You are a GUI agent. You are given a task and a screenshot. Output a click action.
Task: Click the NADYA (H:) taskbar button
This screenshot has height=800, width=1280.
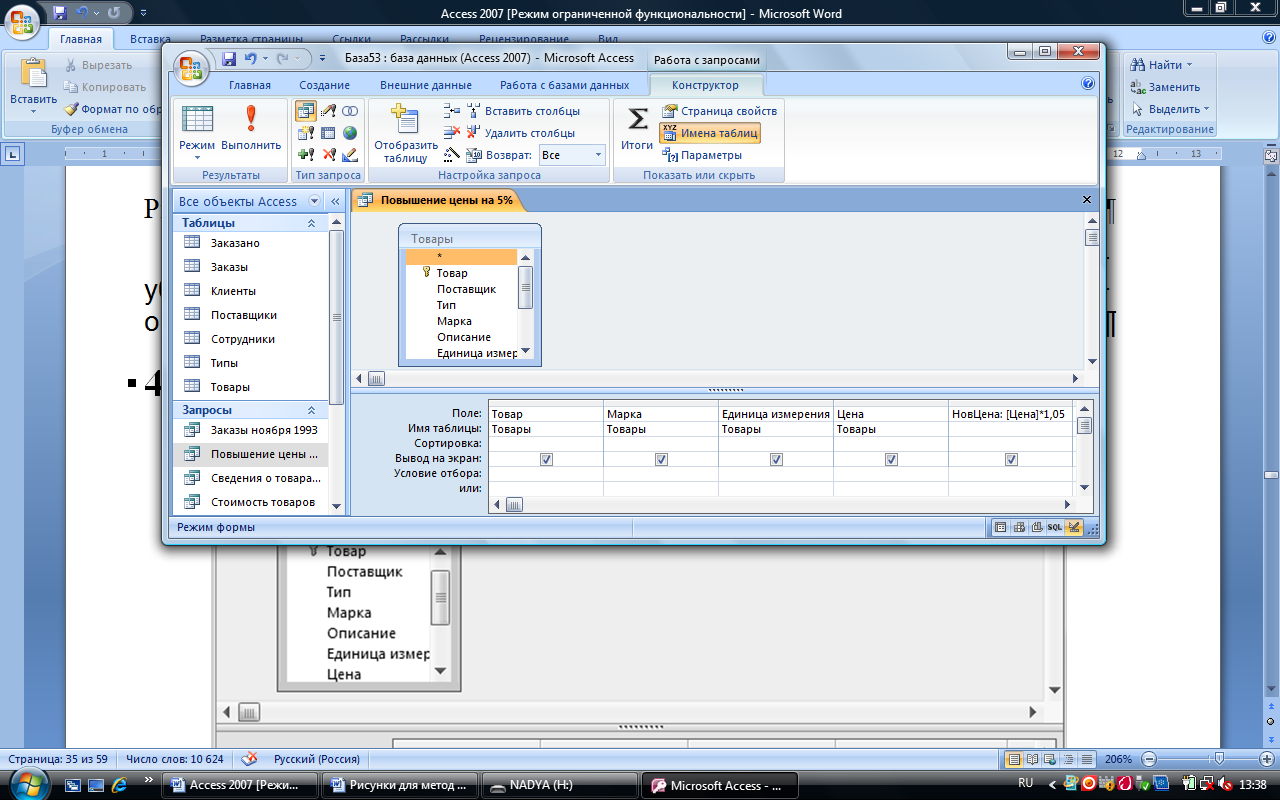click(559, 785)
